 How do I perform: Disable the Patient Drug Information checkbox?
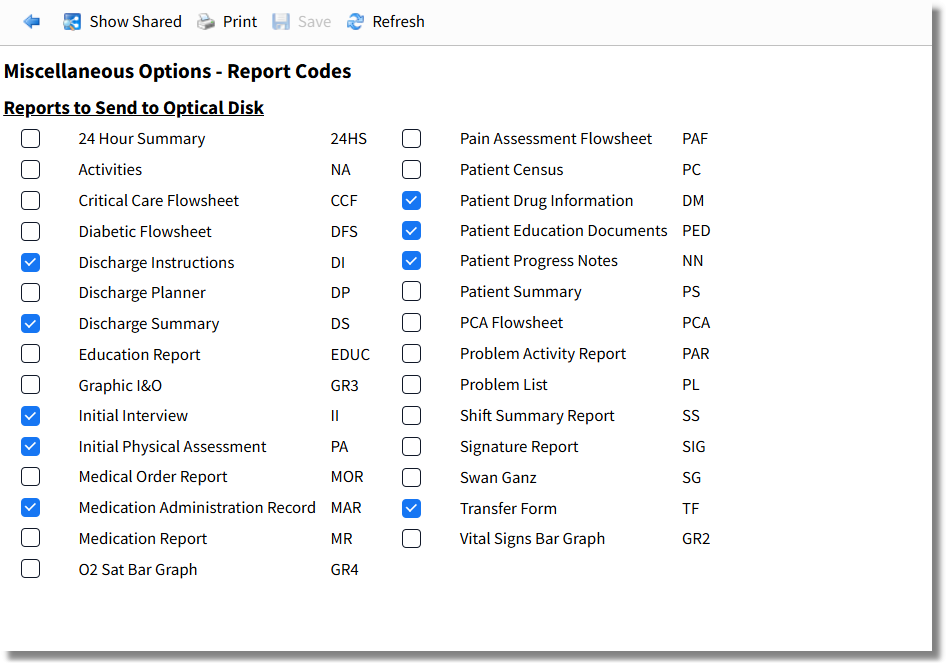point(411,200)
